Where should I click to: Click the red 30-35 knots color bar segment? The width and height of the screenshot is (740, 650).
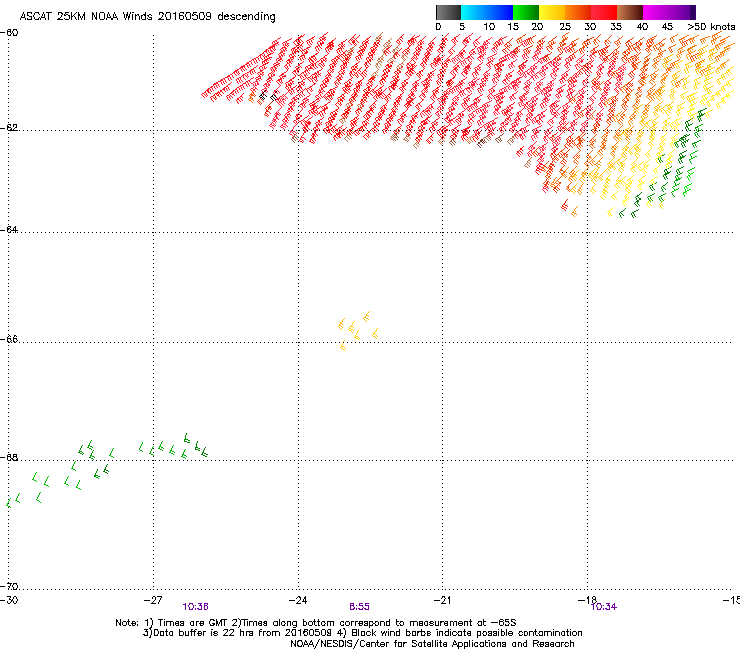click(604, 12)
